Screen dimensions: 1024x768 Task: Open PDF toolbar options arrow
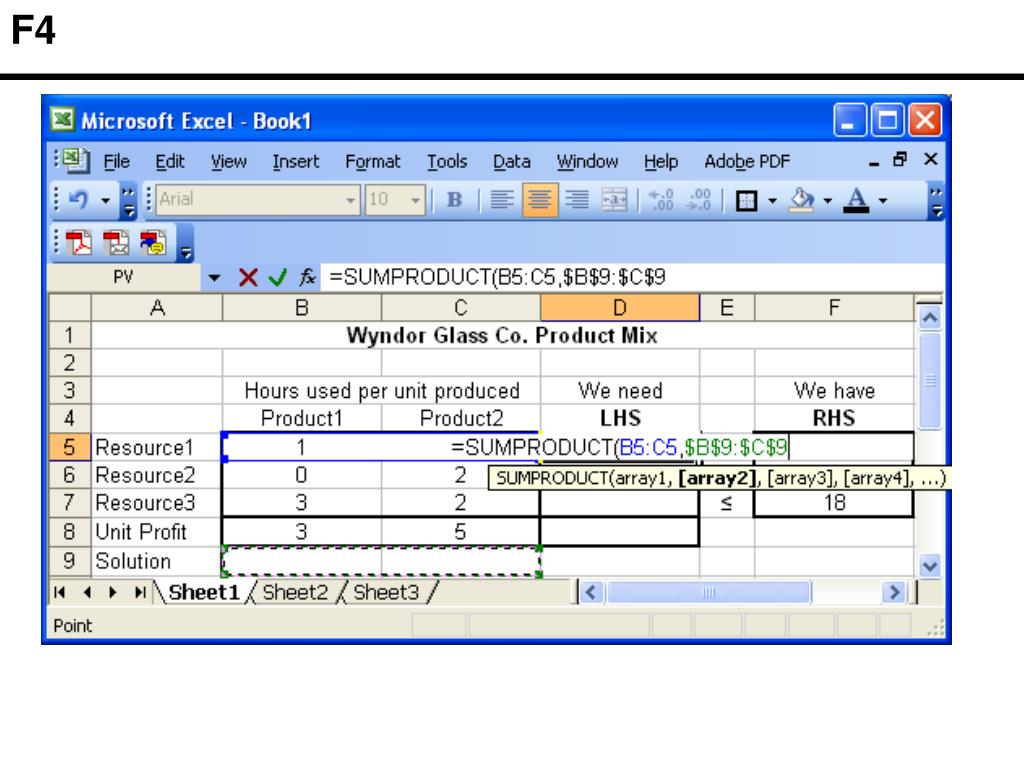185,244
